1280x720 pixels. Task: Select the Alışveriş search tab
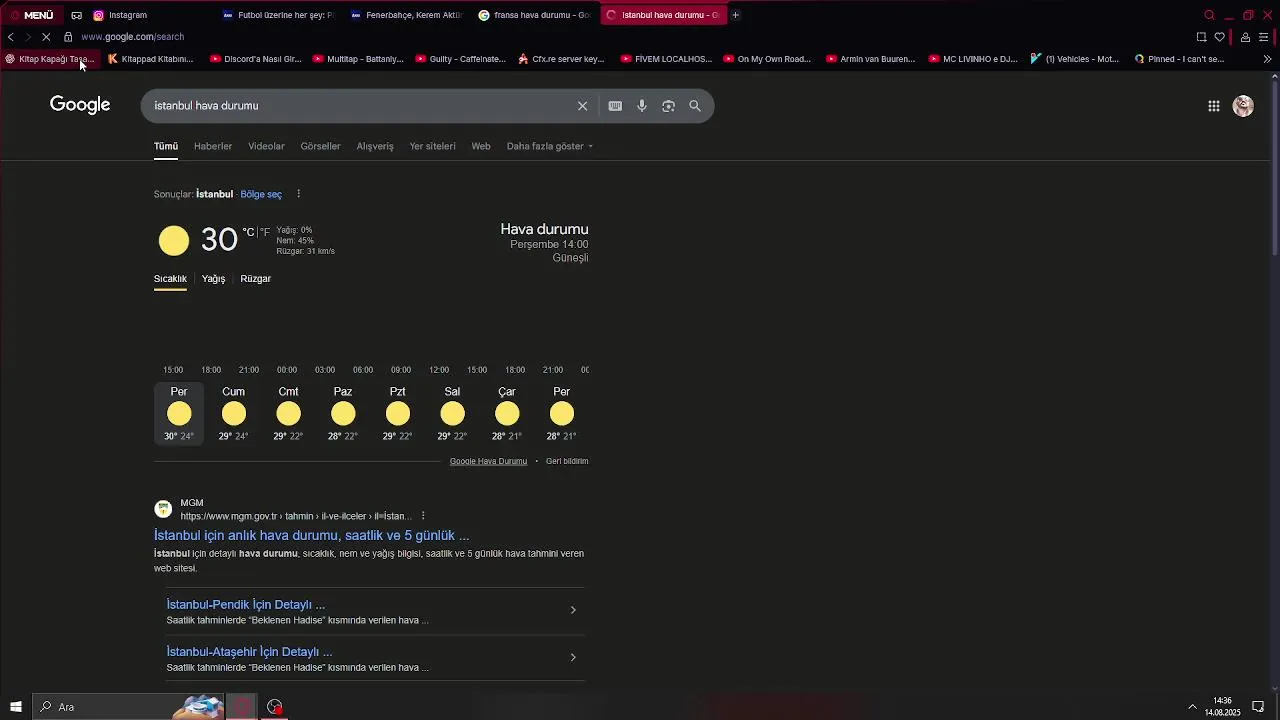375,146
